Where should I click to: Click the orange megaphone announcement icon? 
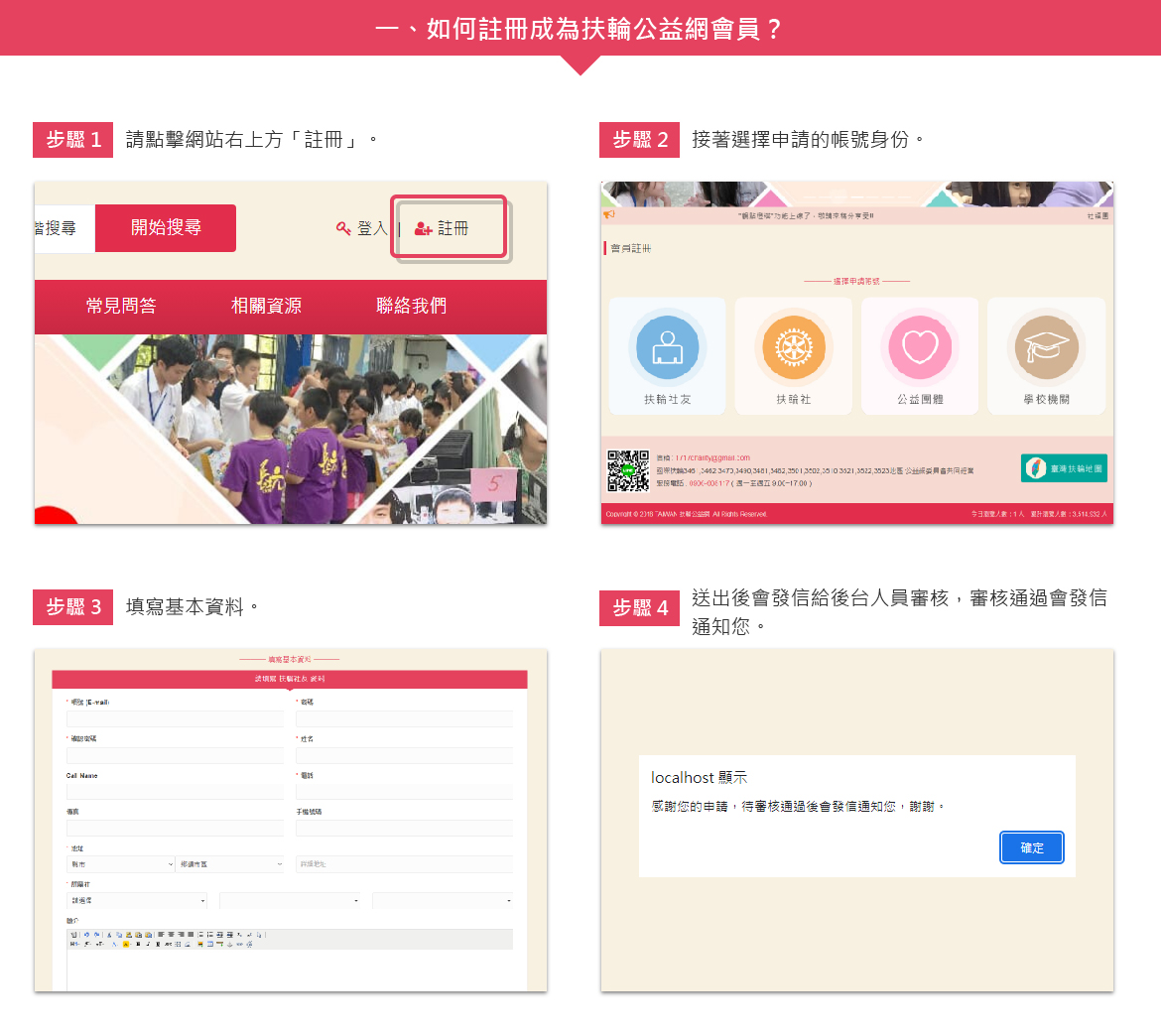608,214
